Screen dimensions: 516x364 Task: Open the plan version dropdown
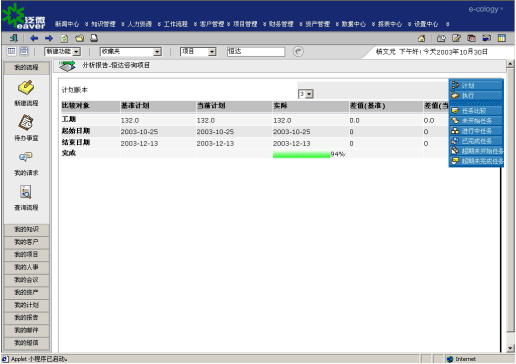[x=306, y=94]
